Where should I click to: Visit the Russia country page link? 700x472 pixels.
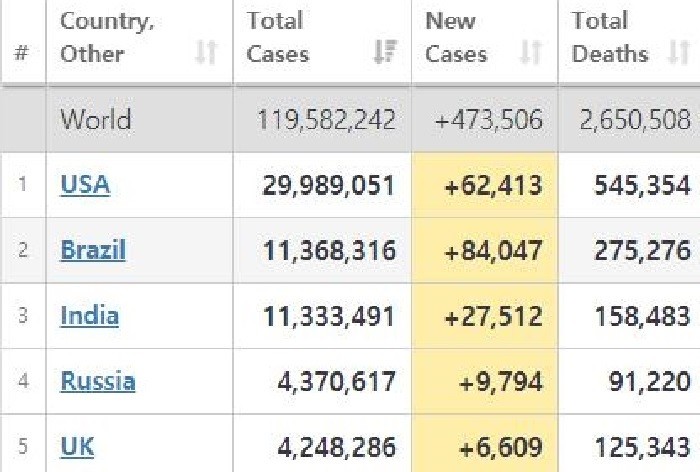(97, 381)
